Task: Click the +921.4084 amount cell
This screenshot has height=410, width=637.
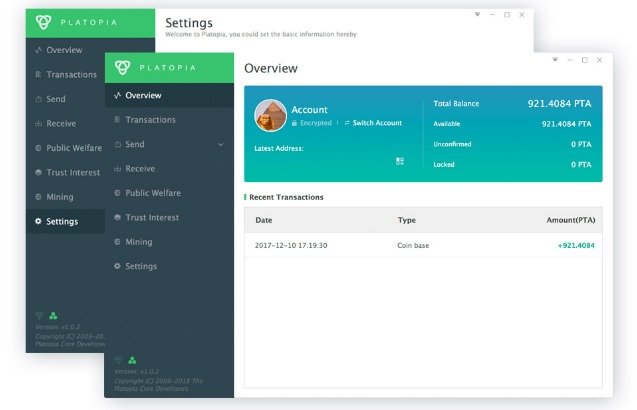Action: point(576,245)
